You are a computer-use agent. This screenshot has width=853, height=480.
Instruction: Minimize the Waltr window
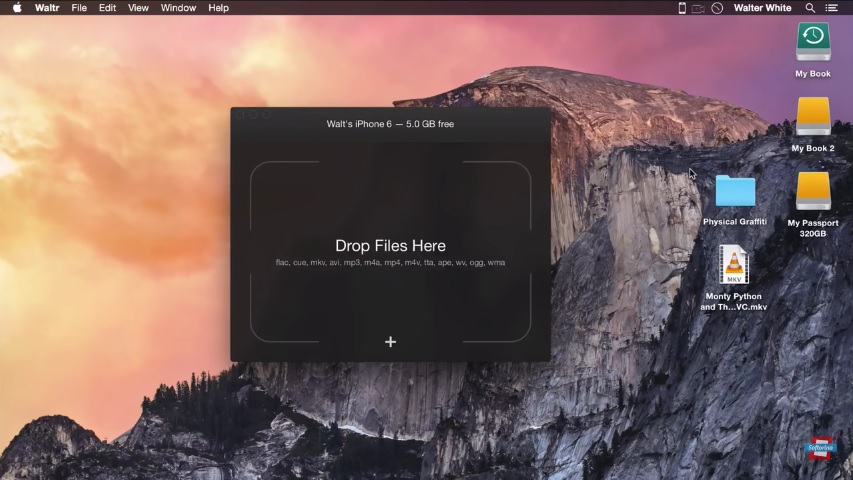tap(253, 115)
